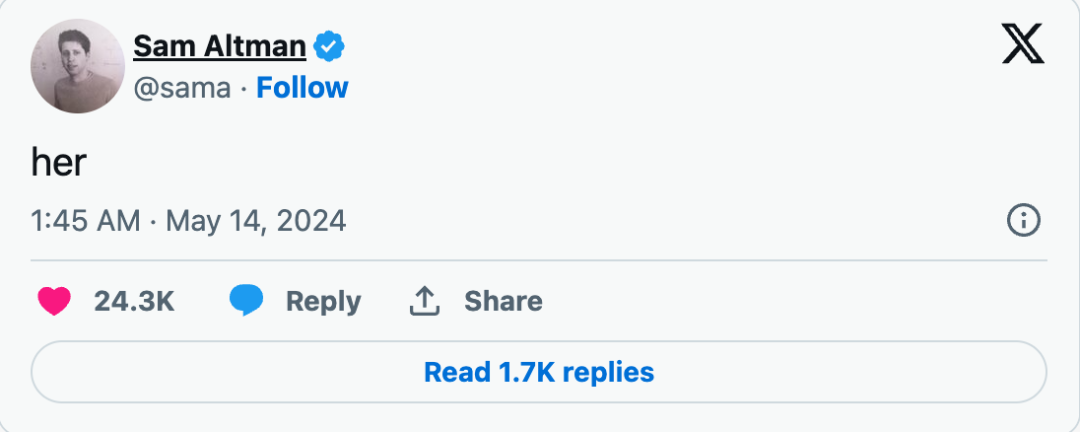Click the 'Sam' first name text

click(156, 46)
